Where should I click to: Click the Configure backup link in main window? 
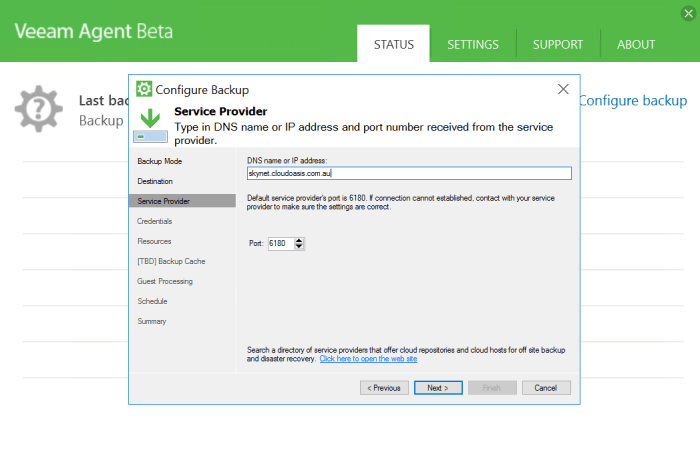(633, 100)
